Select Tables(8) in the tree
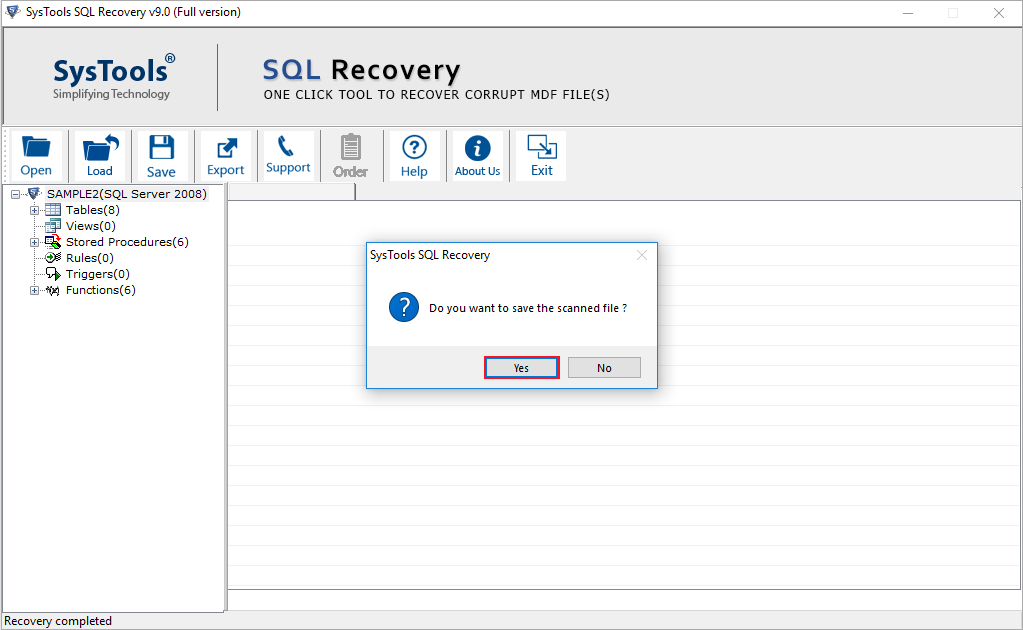The image size is (1023, 630). (93, 210)
